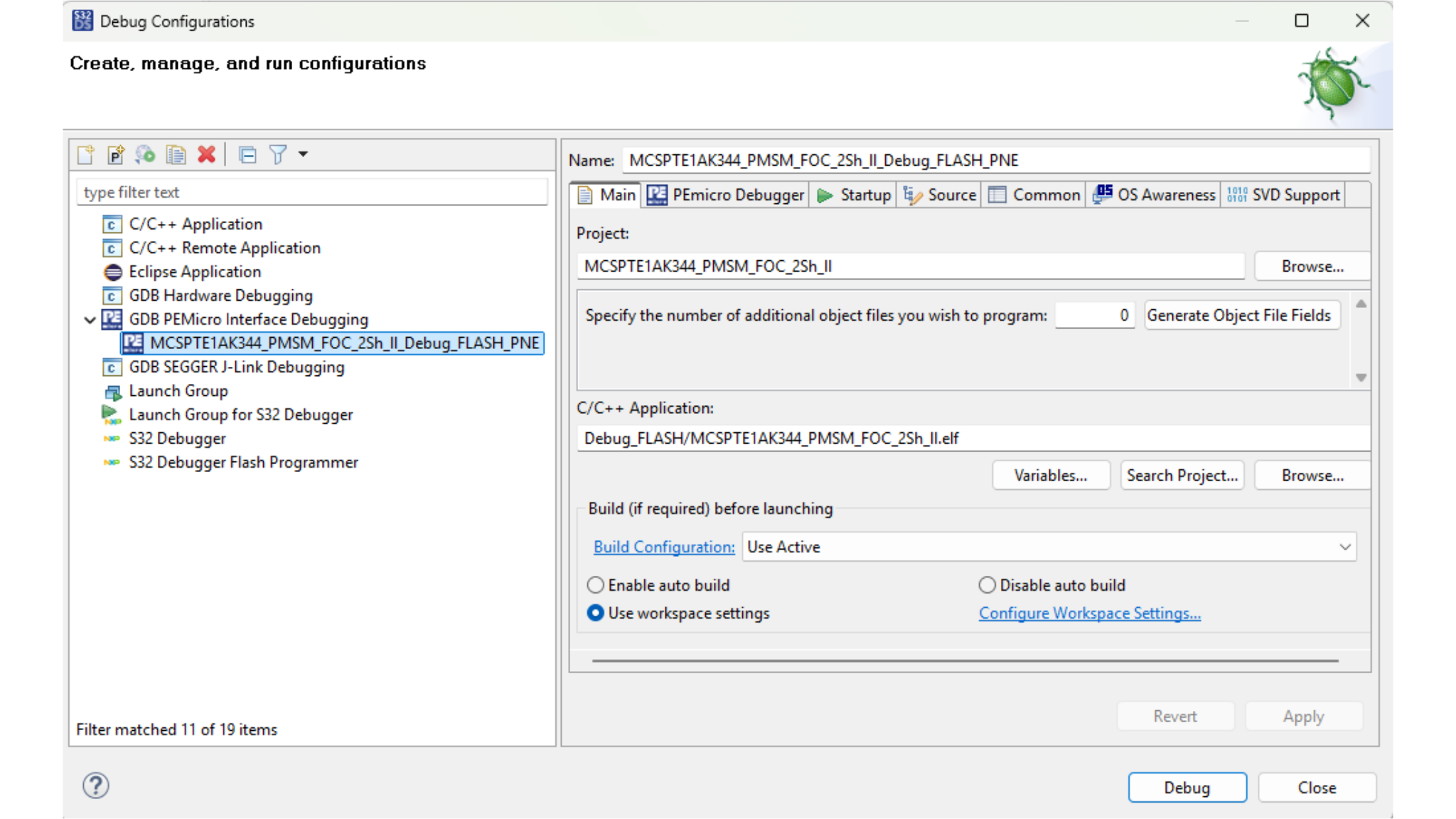Viewport: 1456px width, 819px height.
Task: Click the help question mark icon
Action: coord(96,786)
